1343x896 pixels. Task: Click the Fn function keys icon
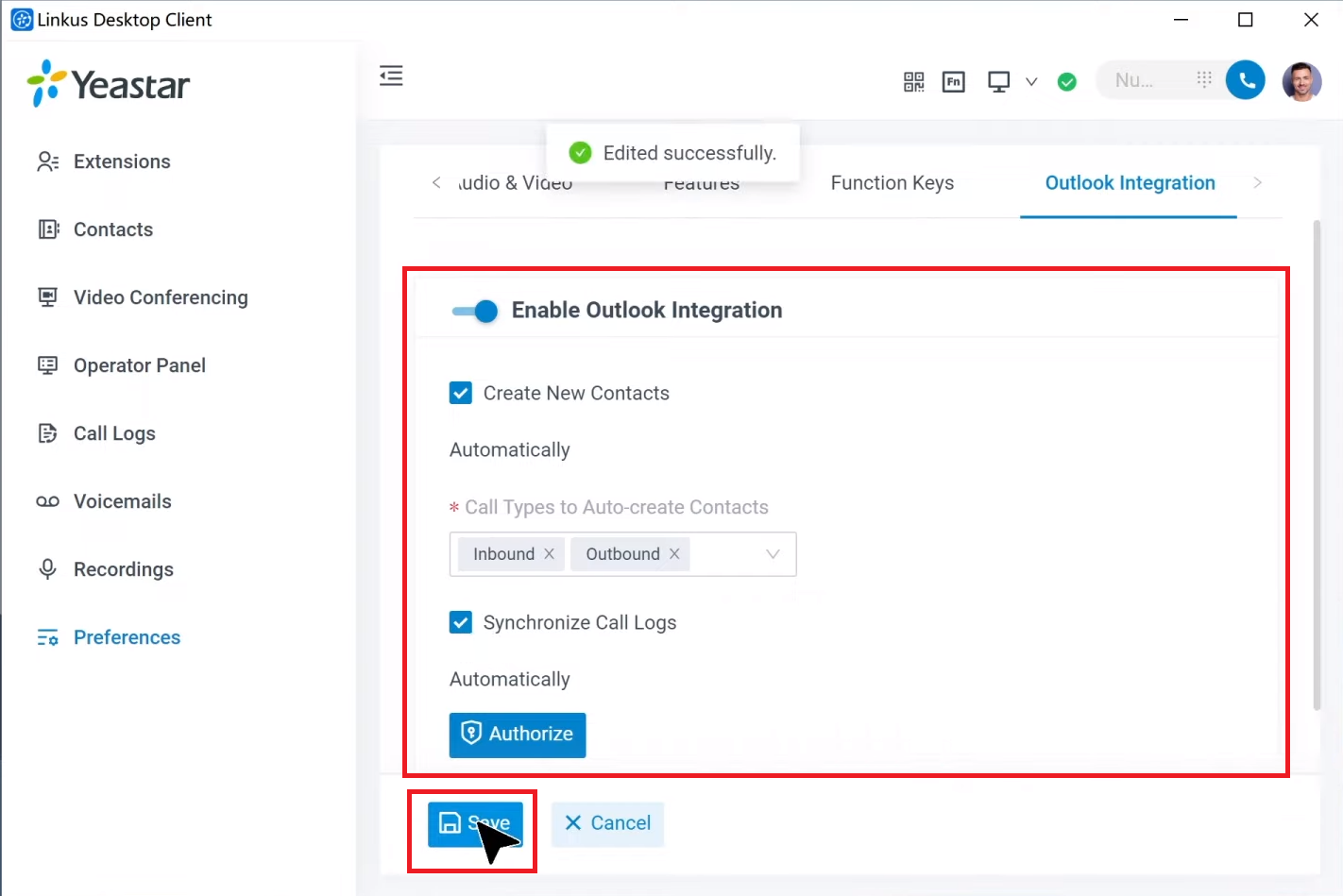(x=953, y=81)
